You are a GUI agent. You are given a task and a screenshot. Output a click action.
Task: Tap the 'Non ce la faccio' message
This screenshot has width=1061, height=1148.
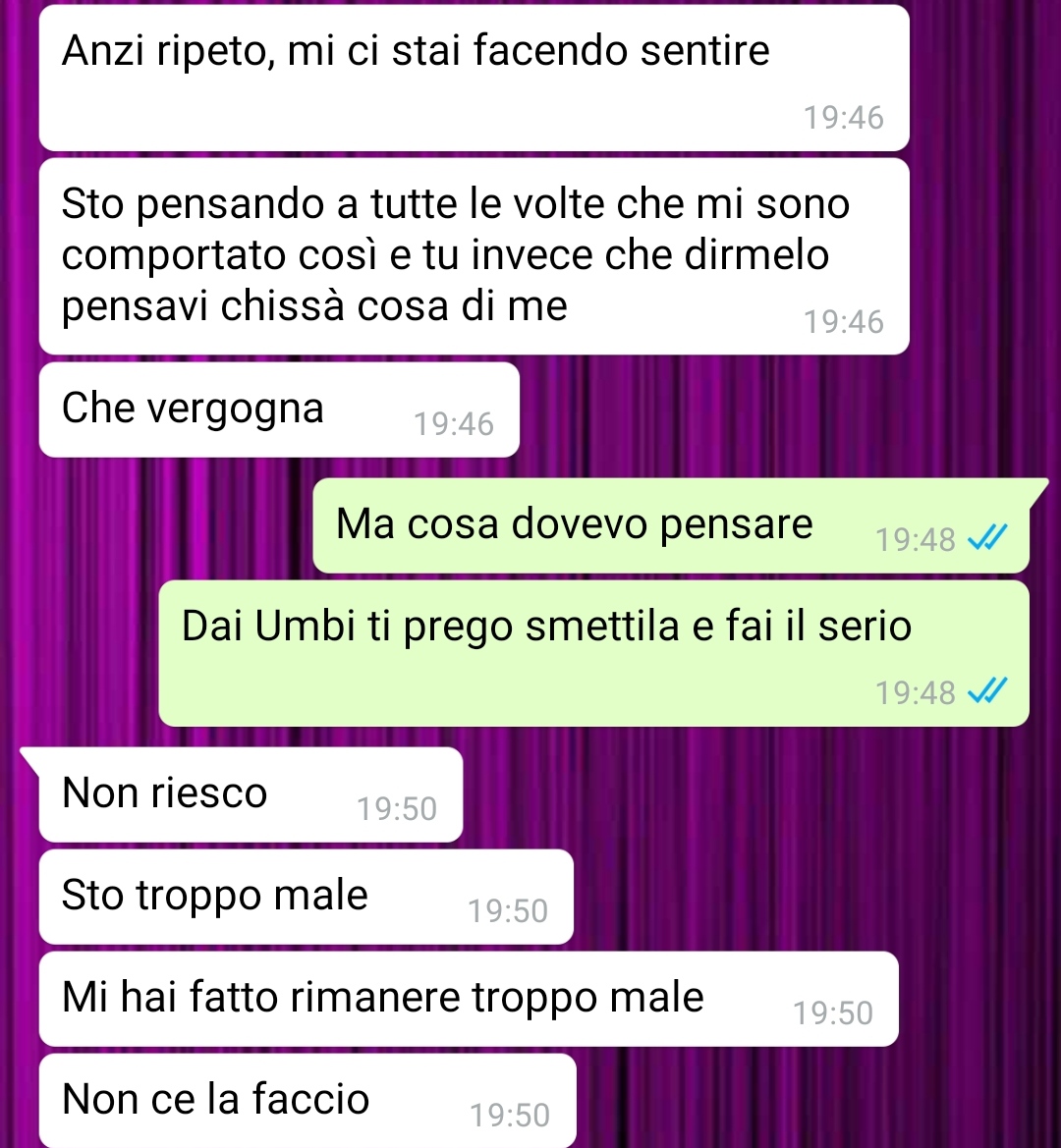pyautogui.click(x=307, y=1101)
